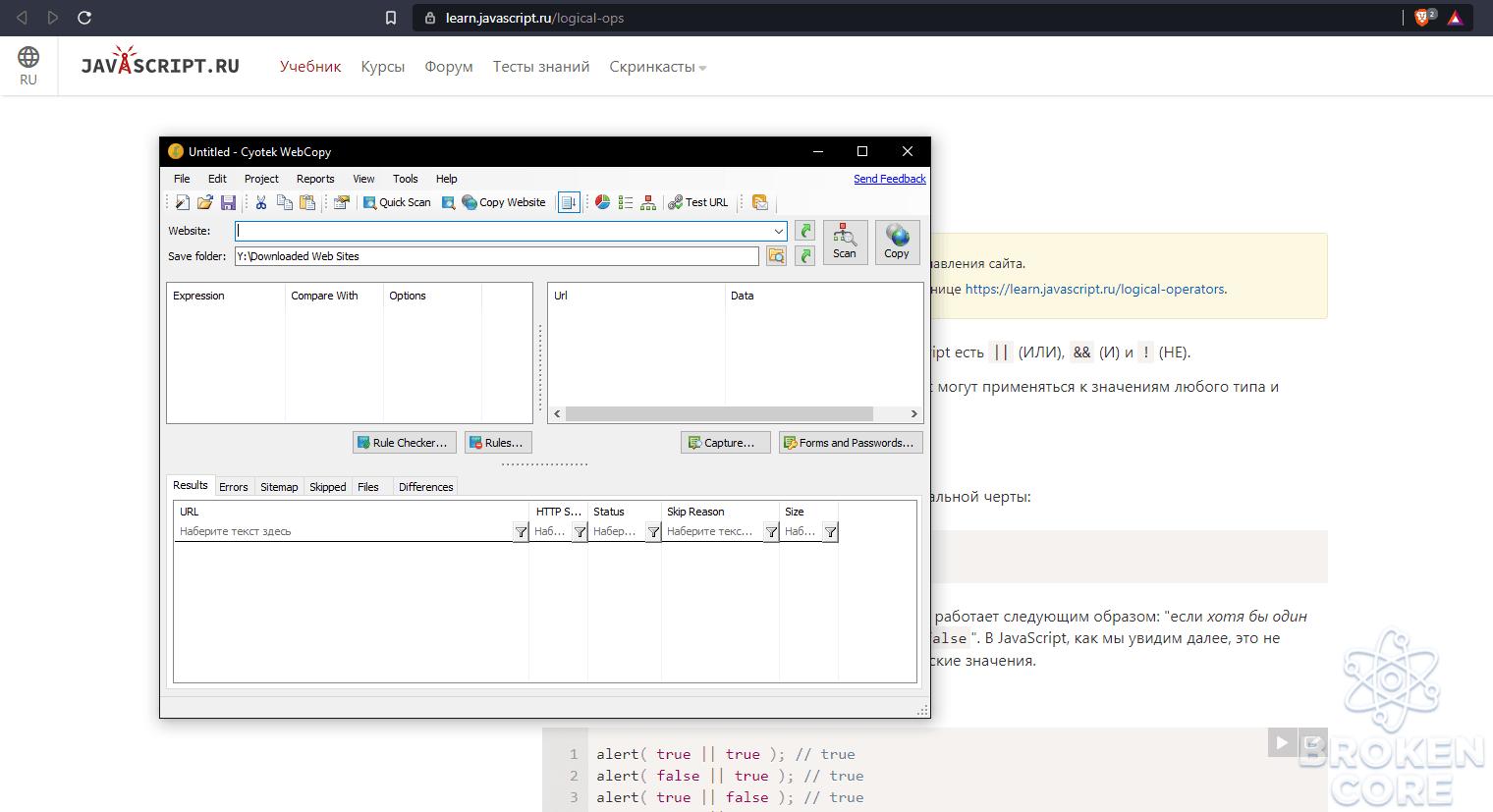Image resolution: width=1493 pixels, height=812 pixels.
Task: Click the Save folder path field
Action: coord(497,256)
